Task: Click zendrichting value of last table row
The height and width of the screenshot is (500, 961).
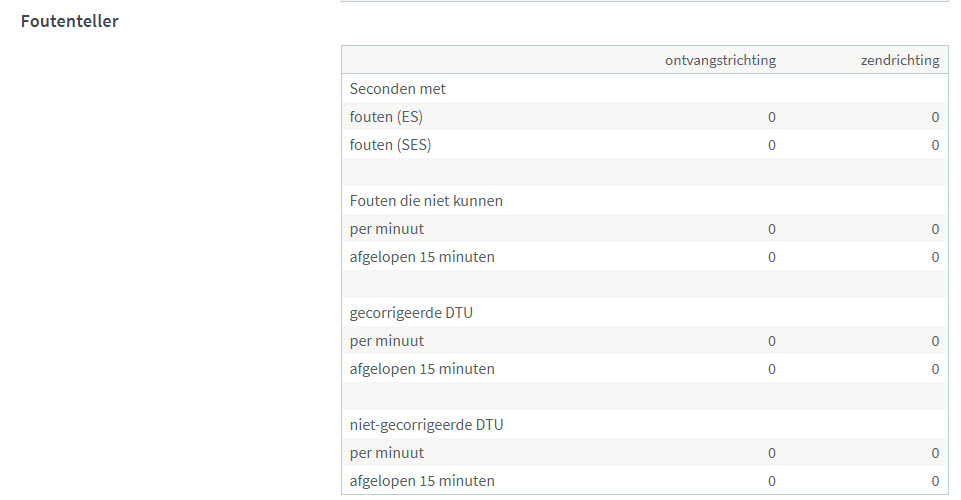Action: 935,481
